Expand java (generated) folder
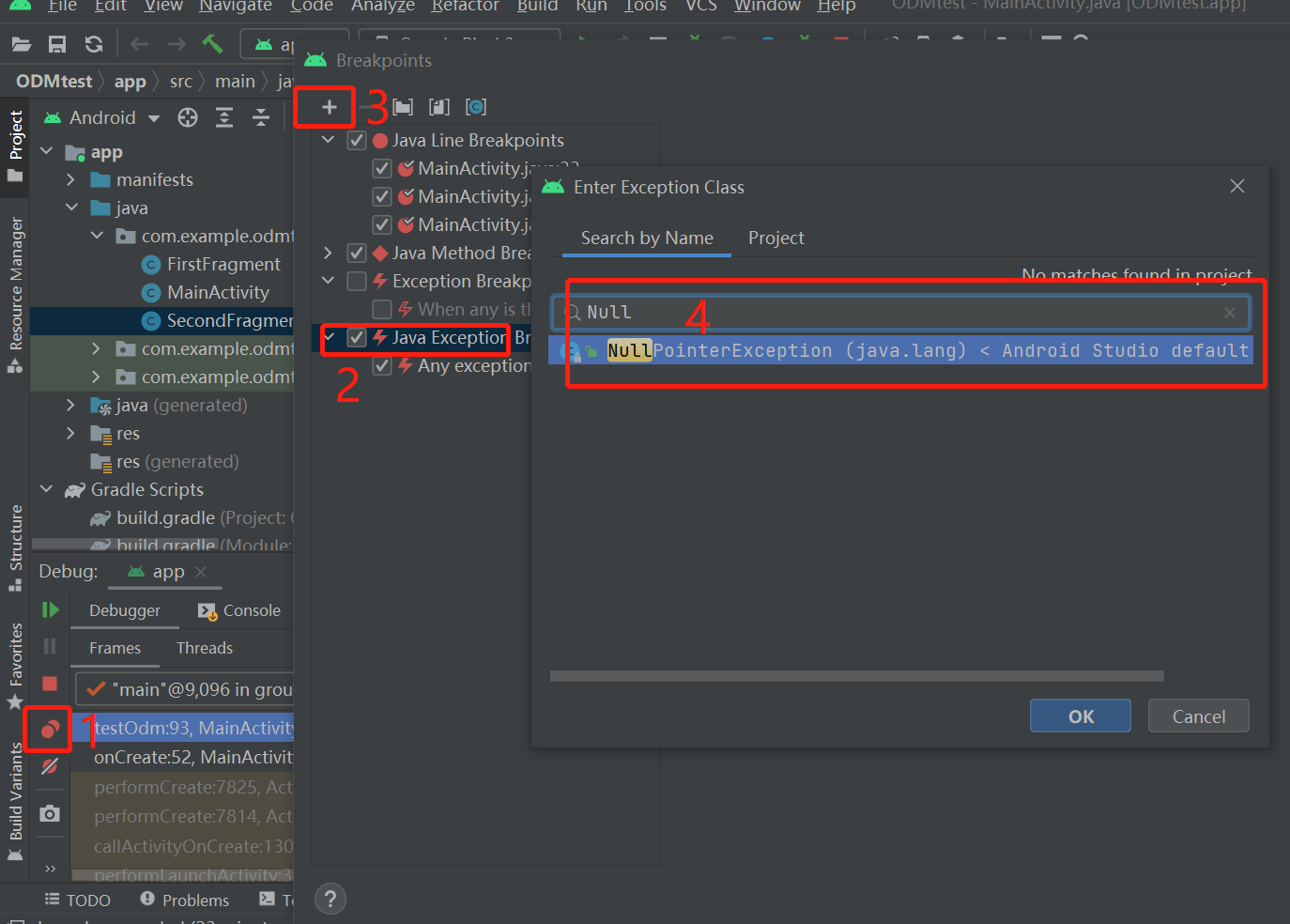This screenshot has height=924, width=1290. (x=71, y=405)
